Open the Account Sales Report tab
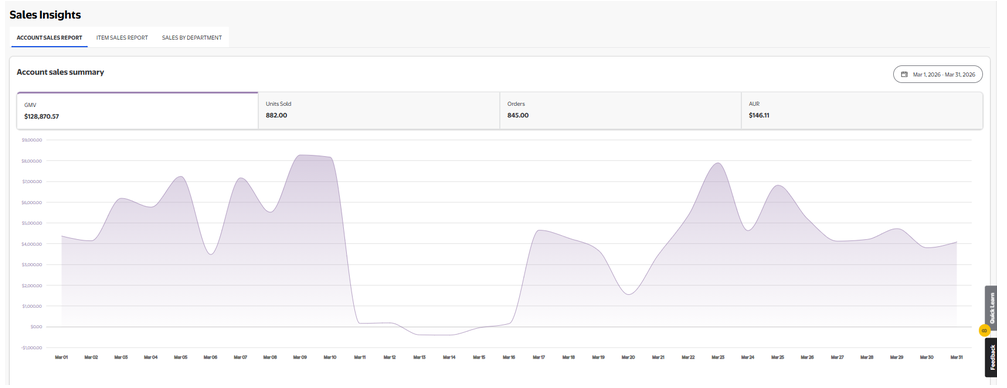Screen dimensions: 1007x388 (49, 37)
